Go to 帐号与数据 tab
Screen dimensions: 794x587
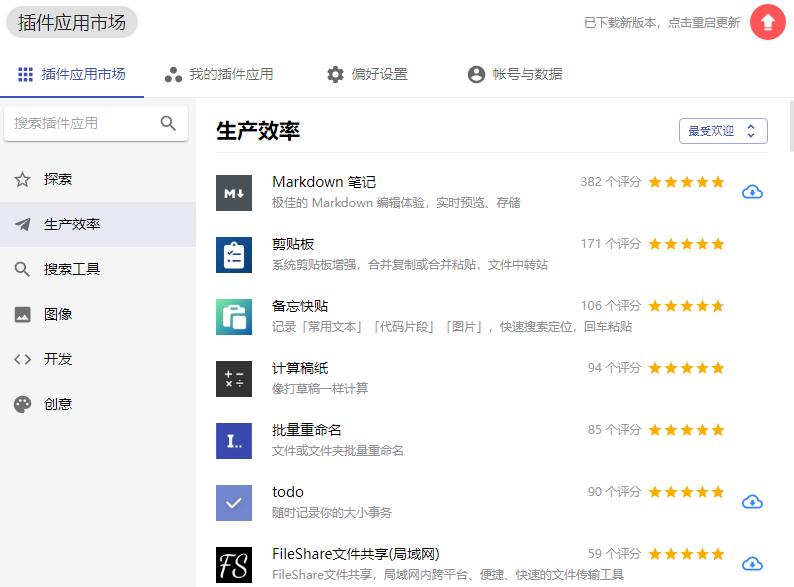[x=515, y=74]
